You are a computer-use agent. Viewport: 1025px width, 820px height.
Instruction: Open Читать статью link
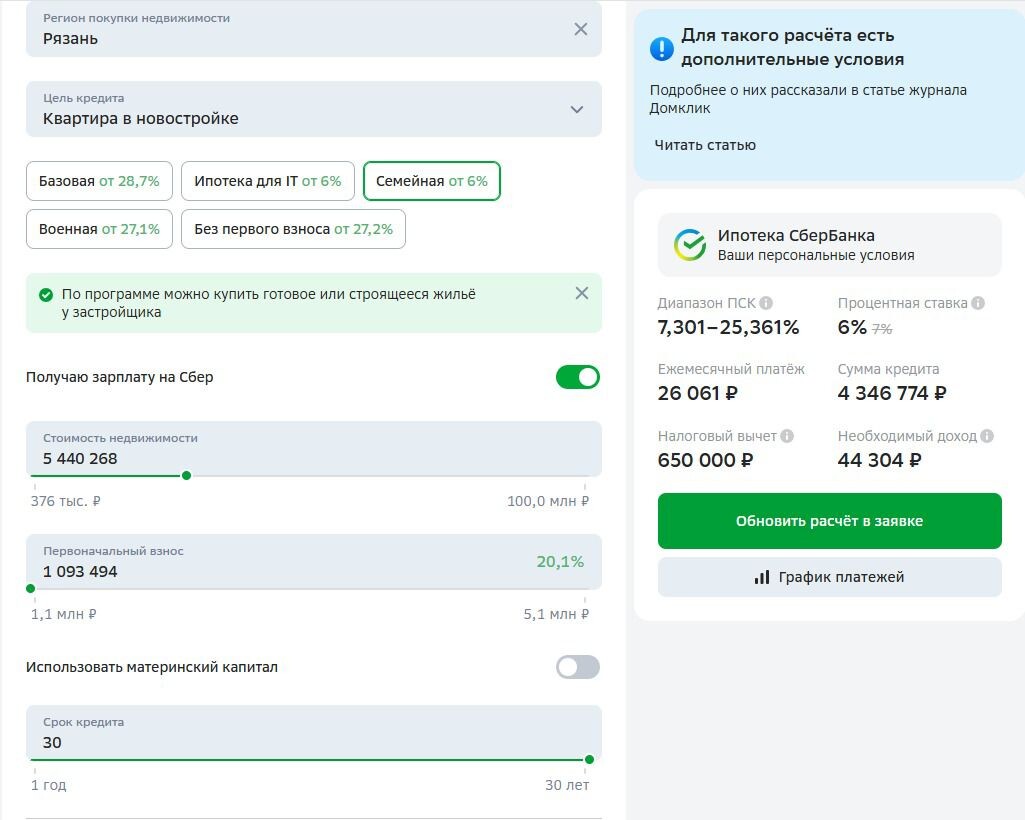(705, 145)
